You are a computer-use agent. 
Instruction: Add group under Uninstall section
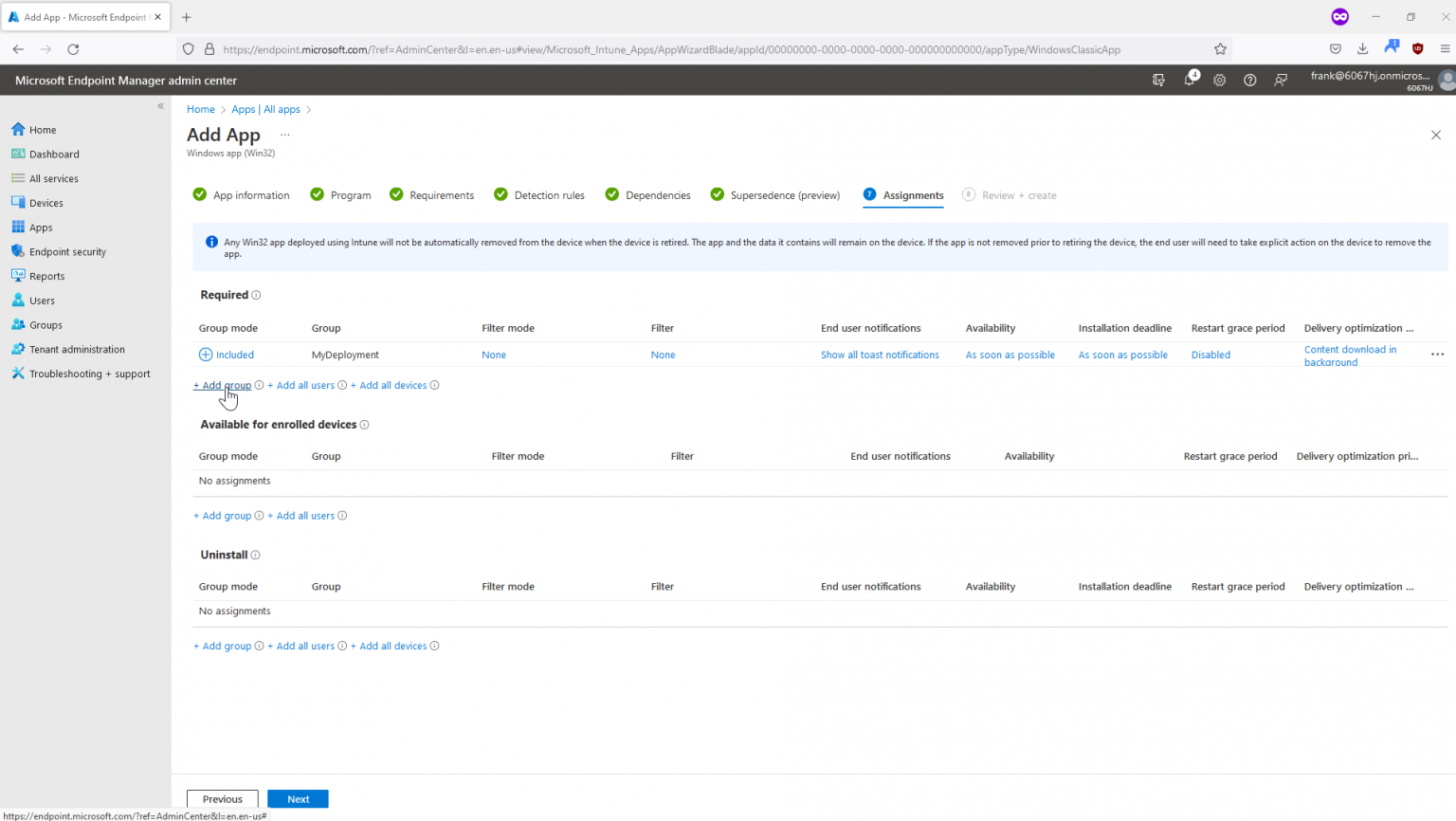[223, 646]
